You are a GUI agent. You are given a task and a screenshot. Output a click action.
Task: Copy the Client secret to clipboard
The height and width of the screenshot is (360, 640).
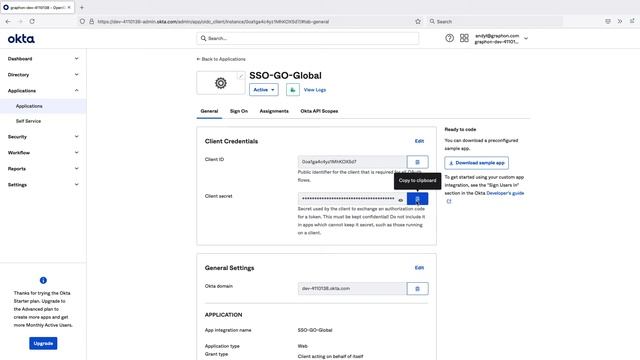click(x=417, y=199)
